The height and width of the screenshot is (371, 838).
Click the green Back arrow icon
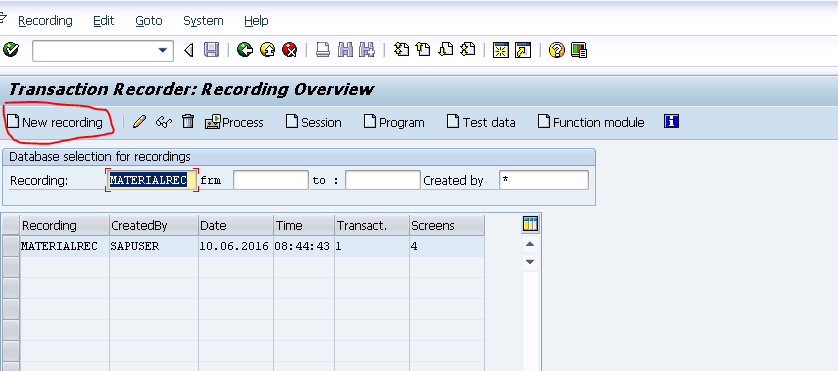[x=245, y=50]
